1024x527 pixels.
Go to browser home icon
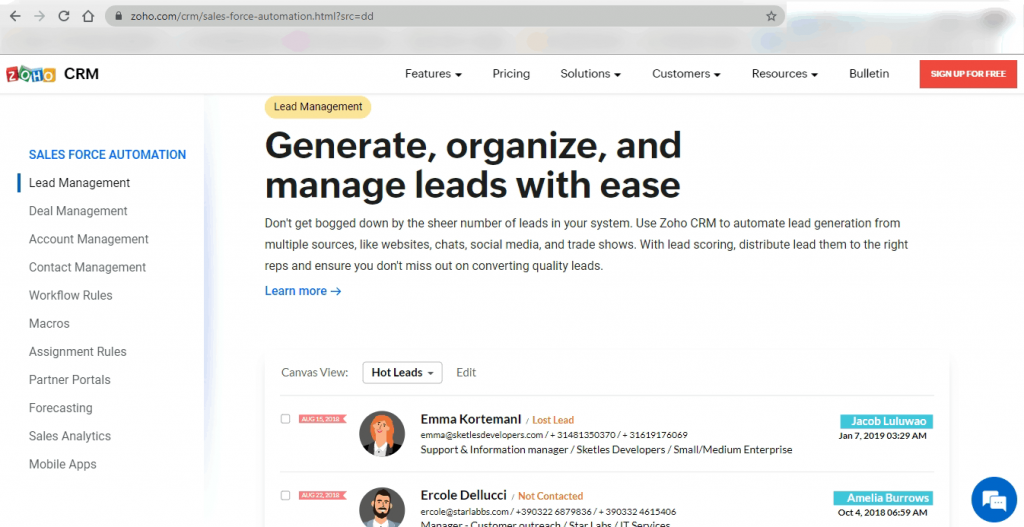point(88,16)
